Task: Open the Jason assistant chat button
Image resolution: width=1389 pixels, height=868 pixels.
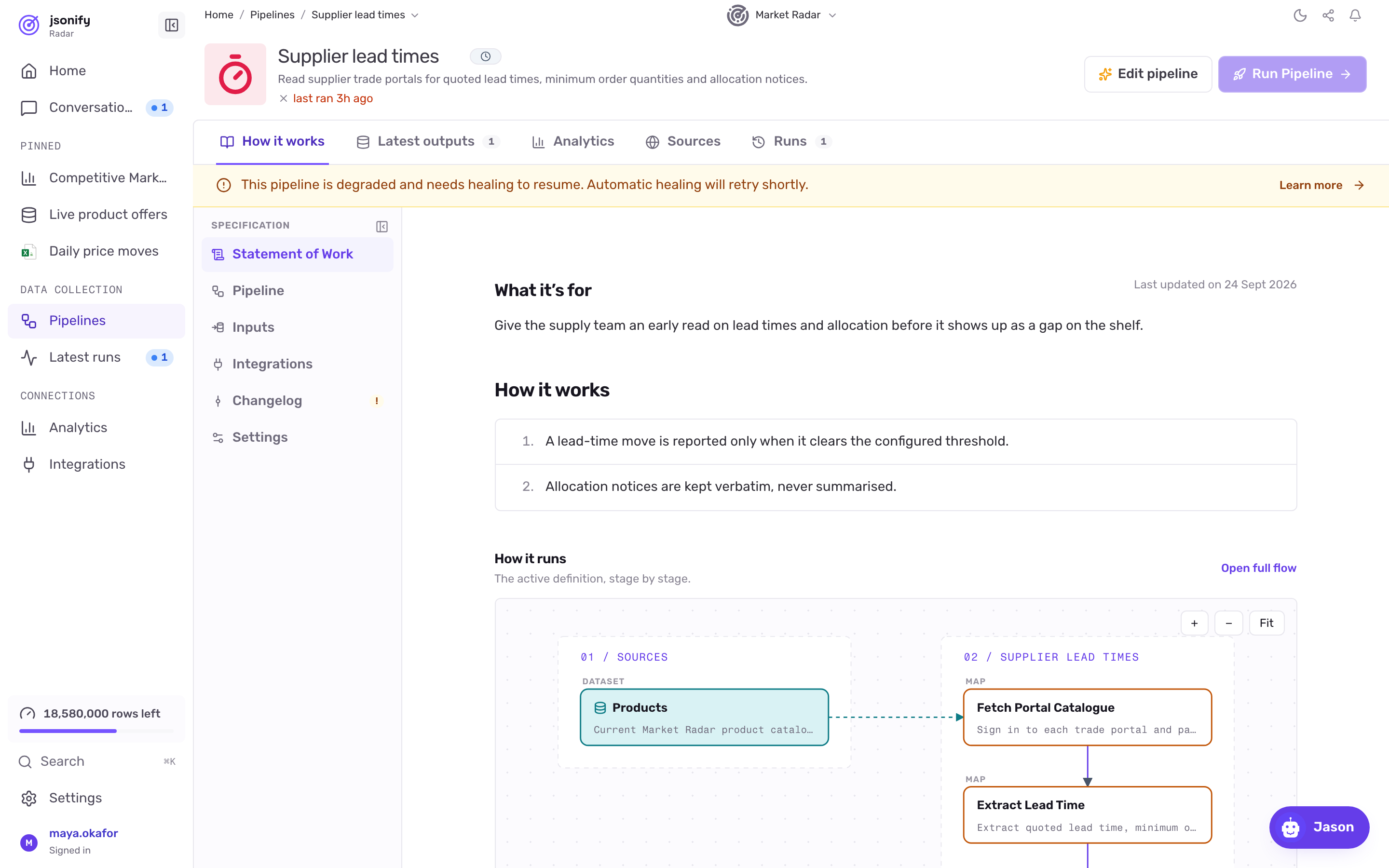Action: (1319, 827)
